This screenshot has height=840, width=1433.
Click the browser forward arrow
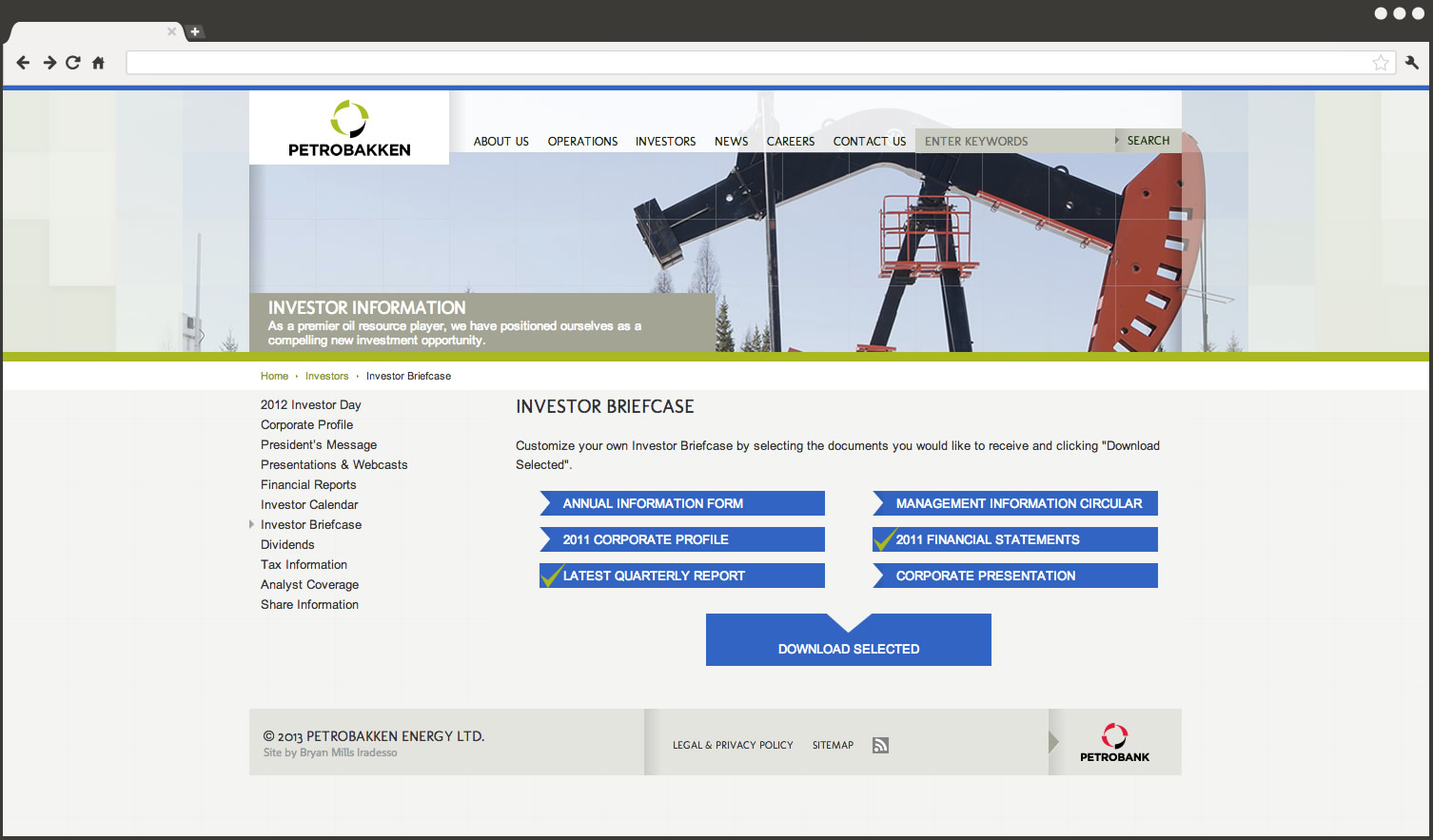click(49, 63)
